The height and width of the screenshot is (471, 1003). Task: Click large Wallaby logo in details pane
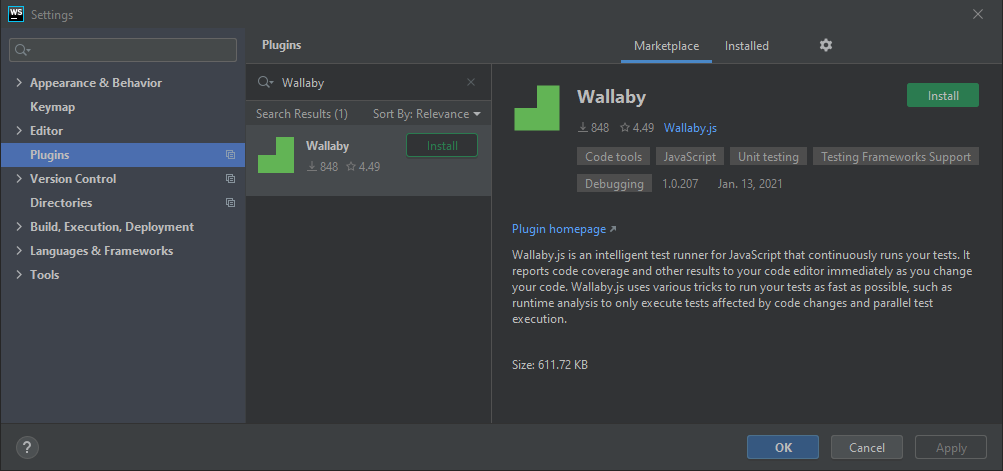(537, 108)
